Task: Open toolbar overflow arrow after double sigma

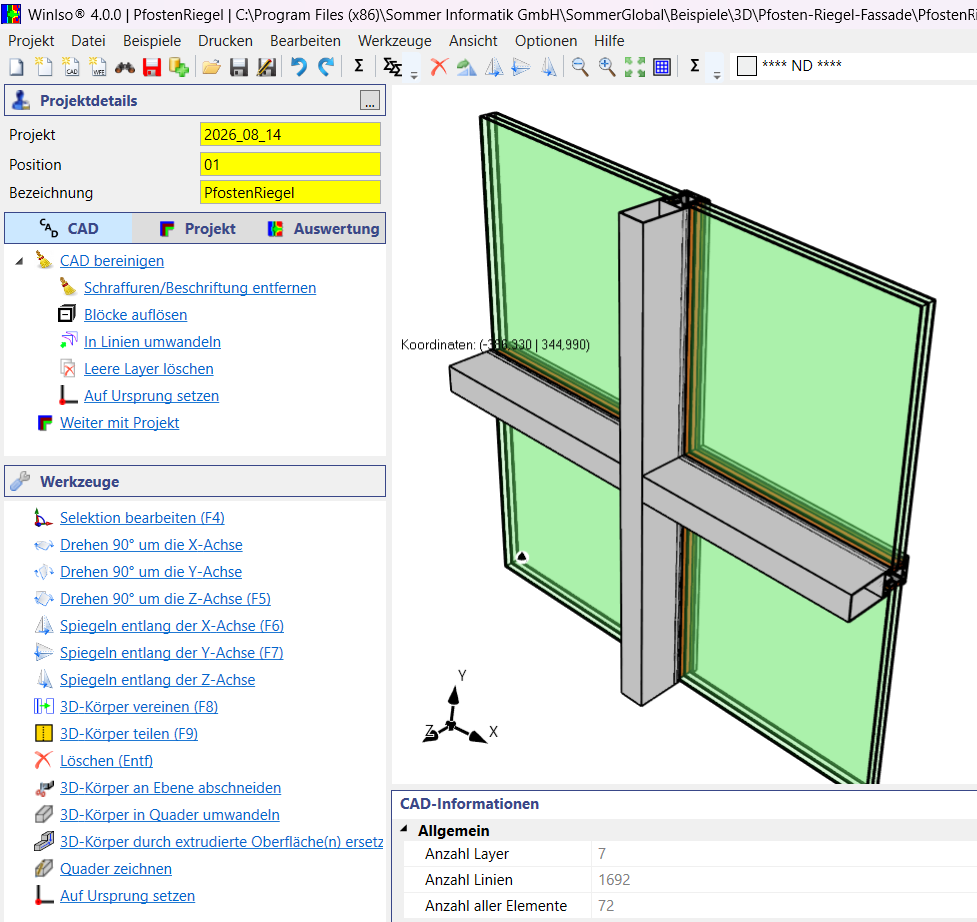Action: point(414,75)
